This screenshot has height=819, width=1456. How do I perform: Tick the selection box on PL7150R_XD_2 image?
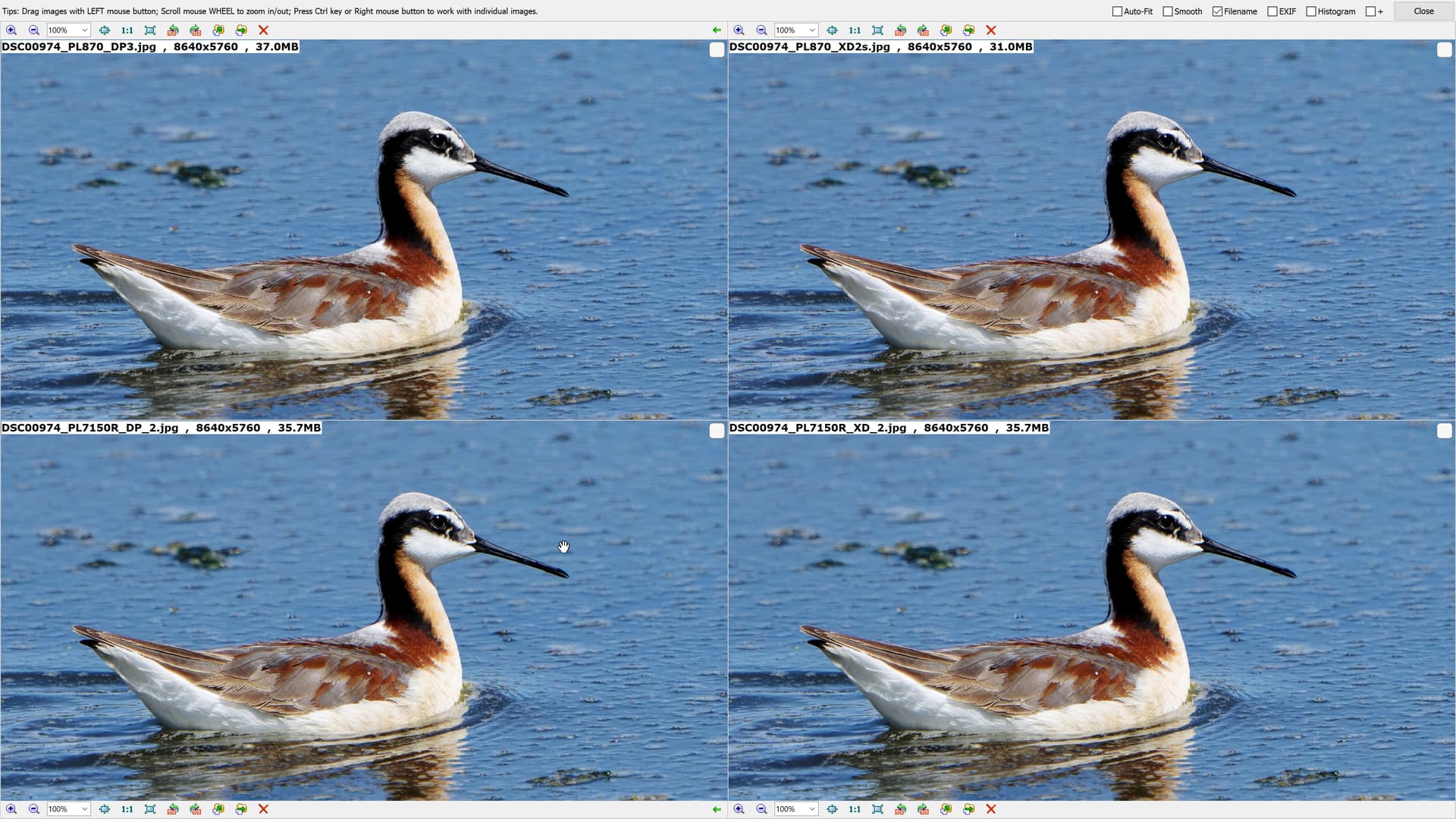1445,431
